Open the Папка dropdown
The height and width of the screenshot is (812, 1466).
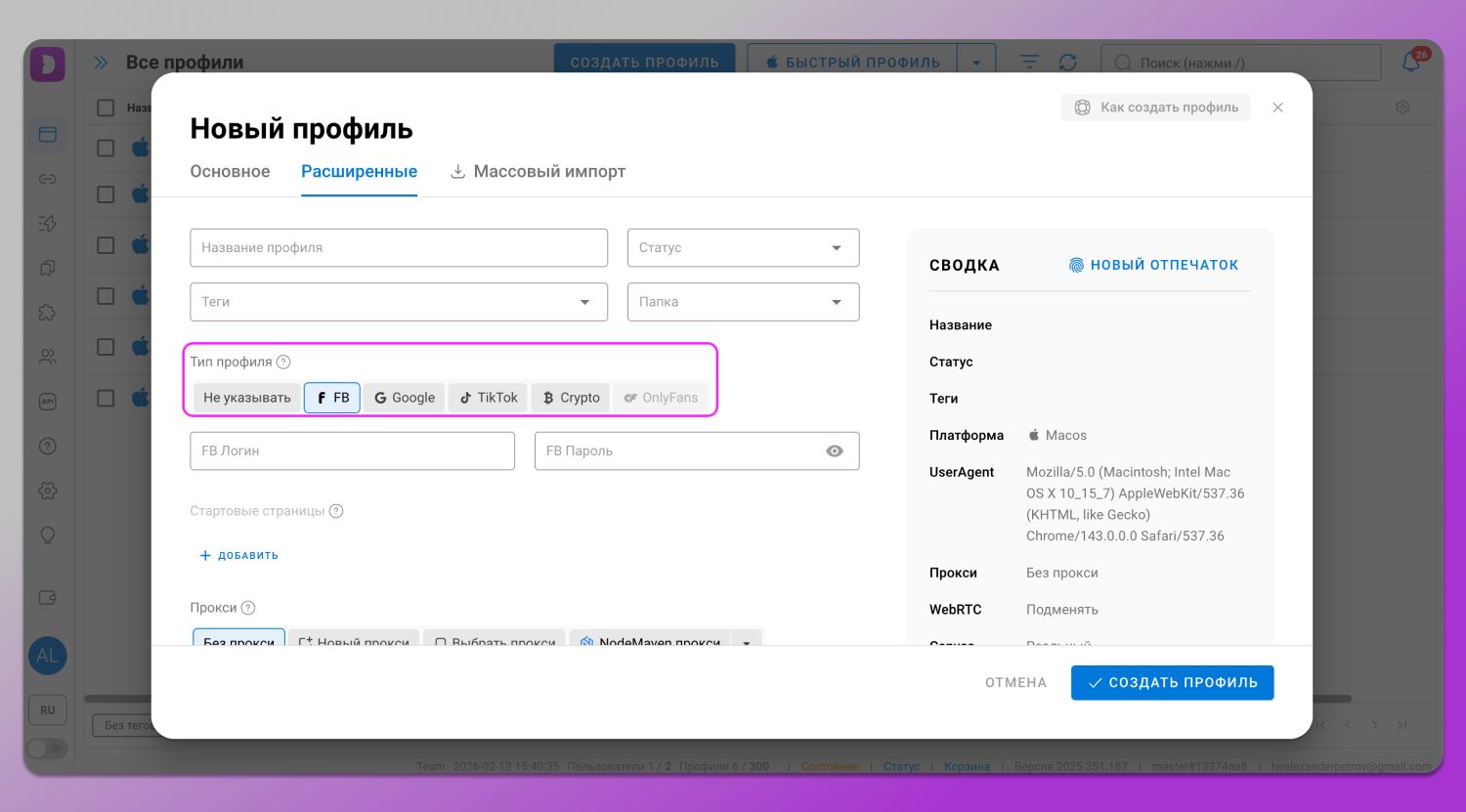(x=743, y=301)
